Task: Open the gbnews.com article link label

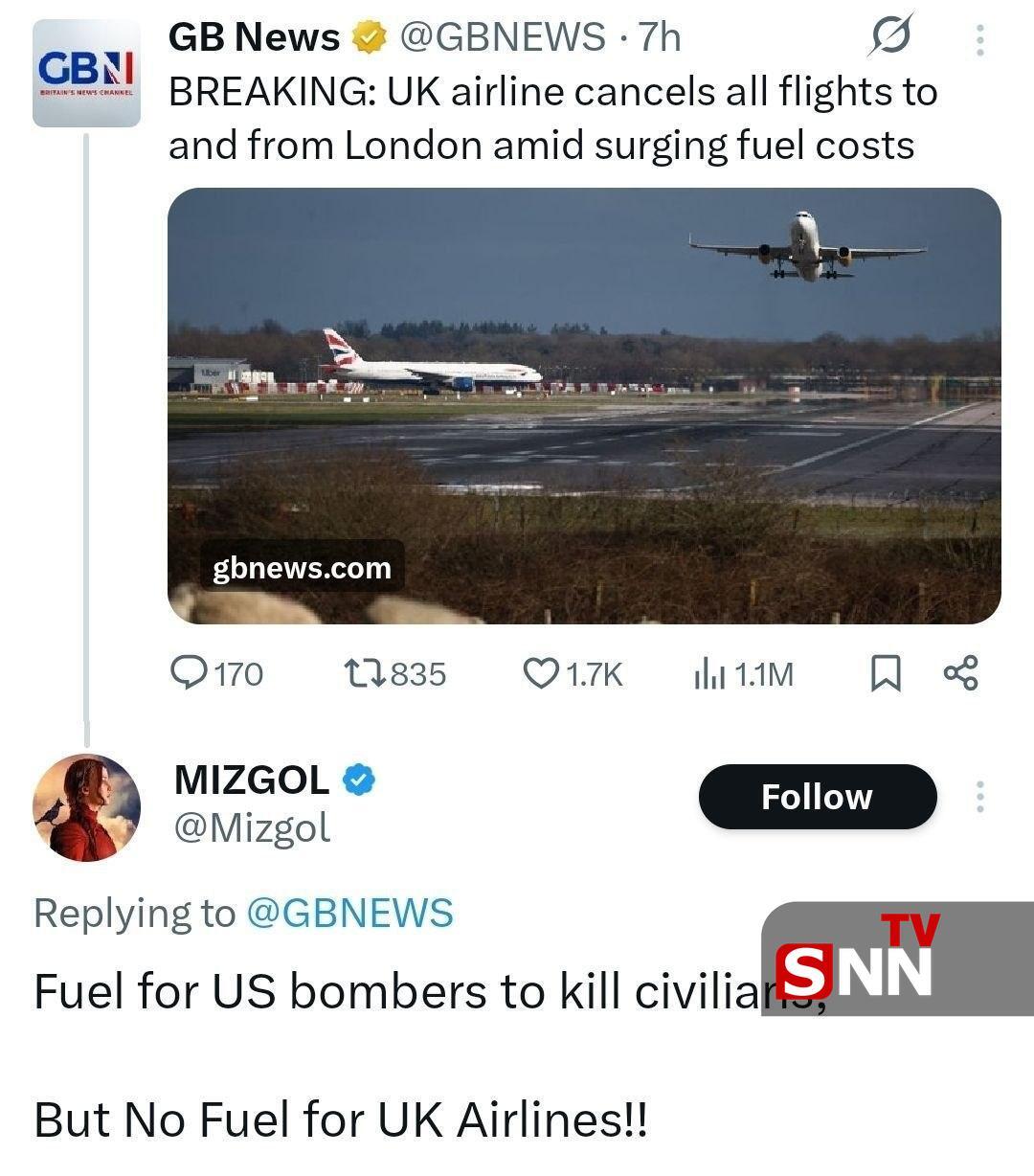Action: 302,568
